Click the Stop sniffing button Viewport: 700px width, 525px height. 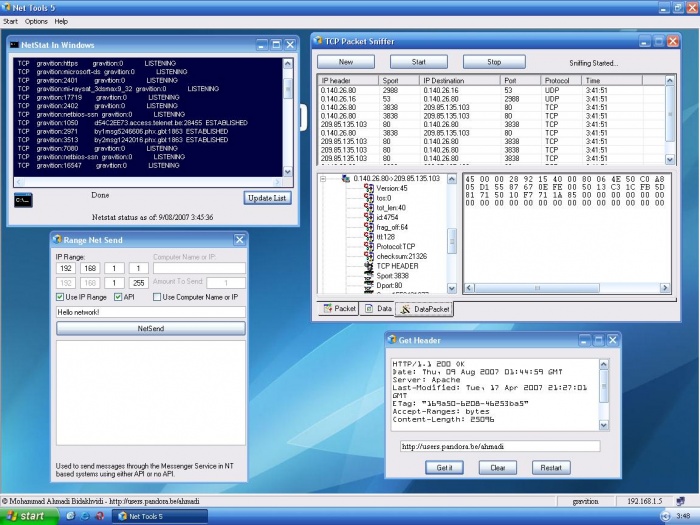(x=494, y=62)
